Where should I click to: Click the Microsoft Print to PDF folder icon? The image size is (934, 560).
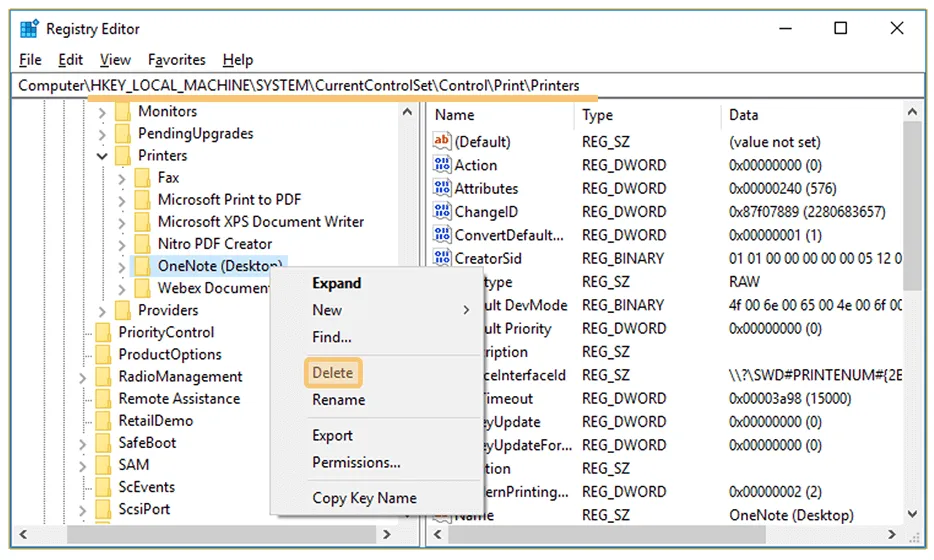coord(142,200)
